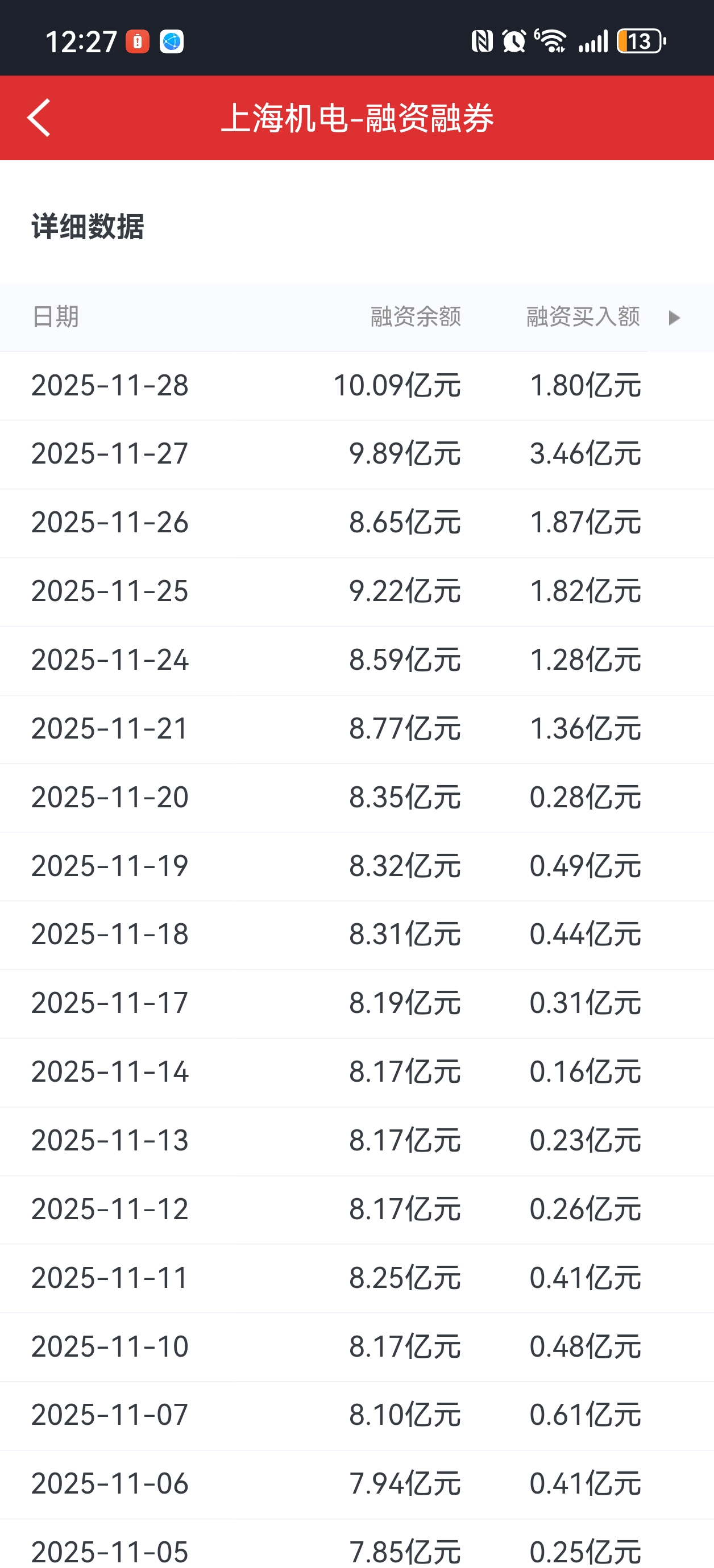Tap the cellular signal bars icon
The height and width of the screenshot is (1568, 714).
coord(593,41)
